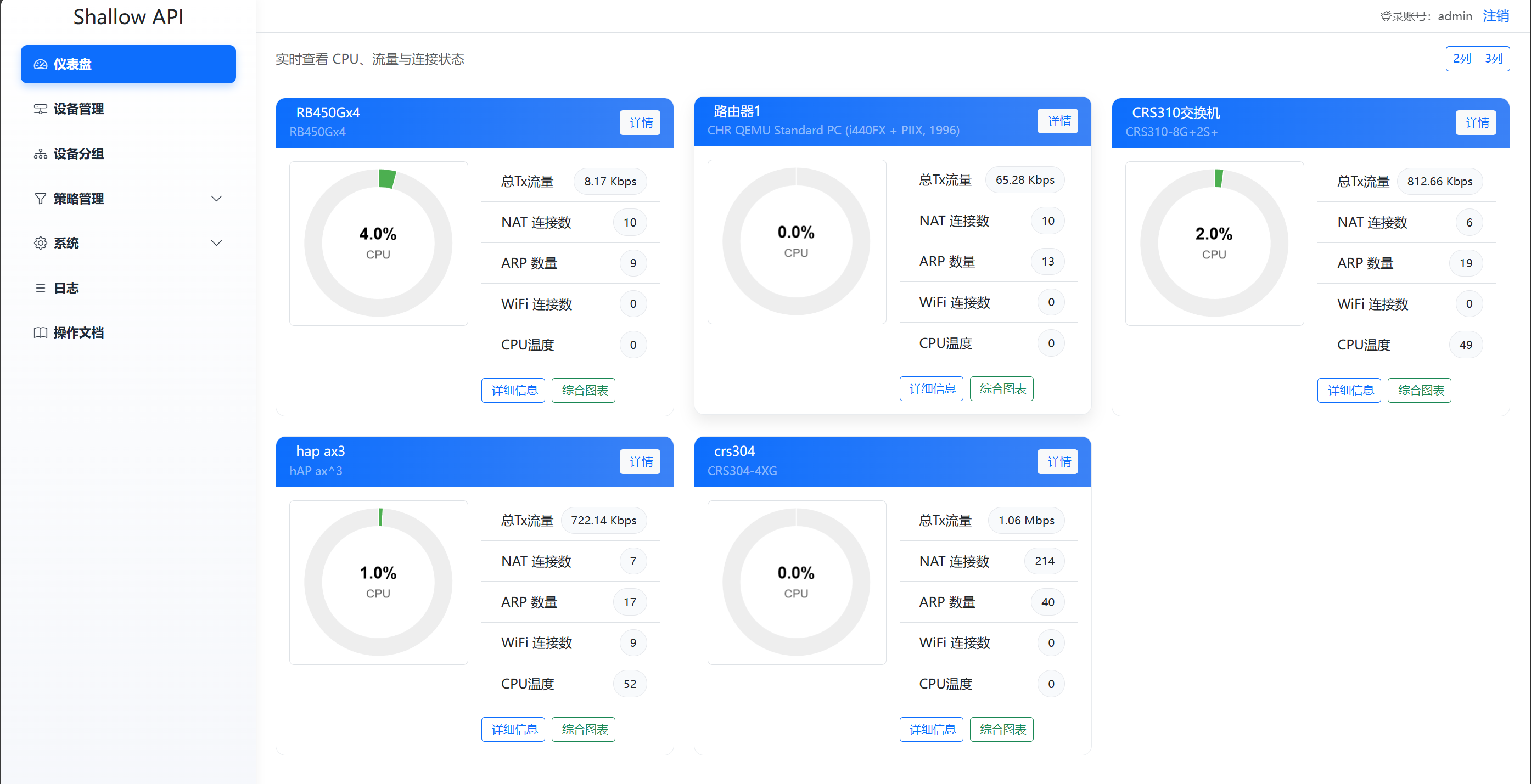Open 详情 for RB450Gx4 card
1531x784 pixels.
pyautogui.click(x=640, y=122)
